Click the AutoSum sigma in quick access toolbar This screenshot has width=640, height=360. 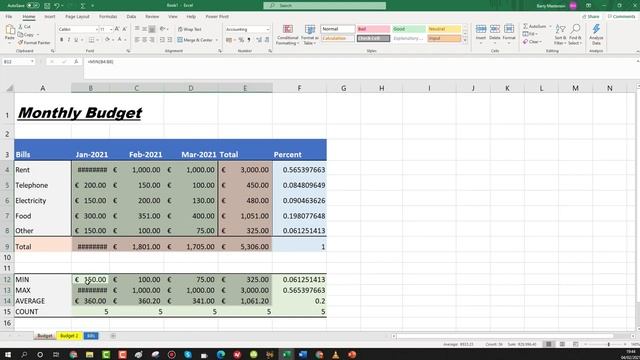coord(83,6)
